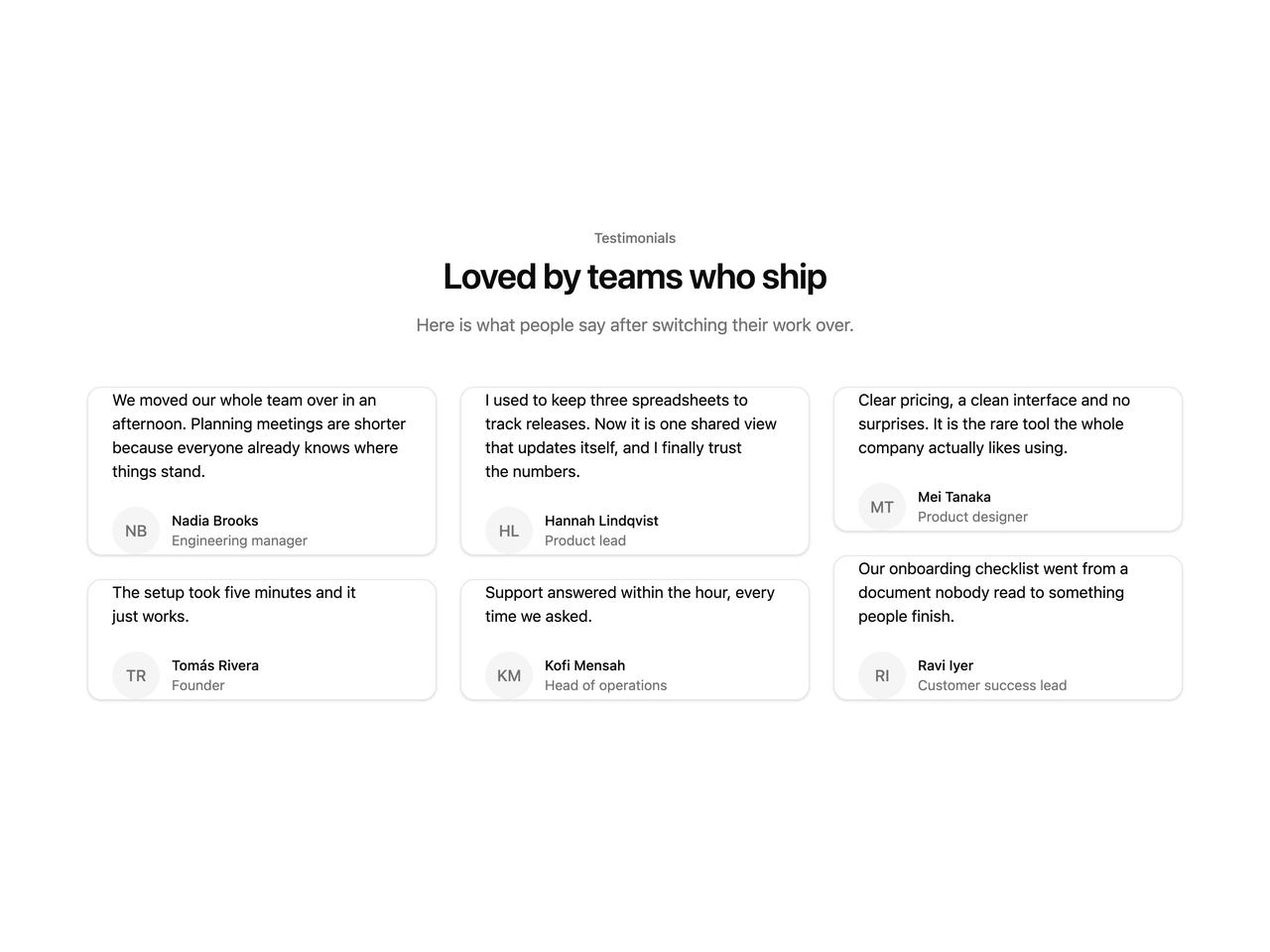The height and width of the screenshot is (952, 1270).
Task: Click the MT avatar for Mei Tanaka
Action: coord(882,507)
